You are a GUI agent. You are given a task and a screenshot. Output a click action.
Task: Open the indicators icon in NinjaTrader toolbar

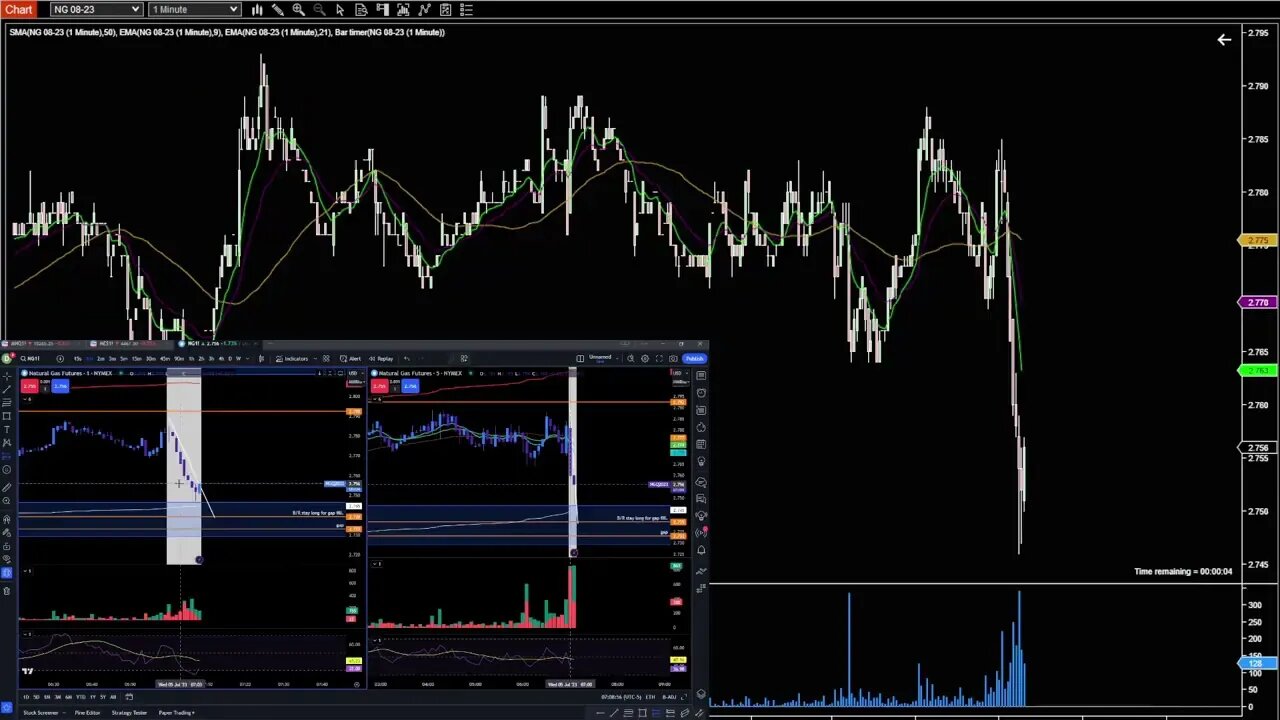(424, 9)
